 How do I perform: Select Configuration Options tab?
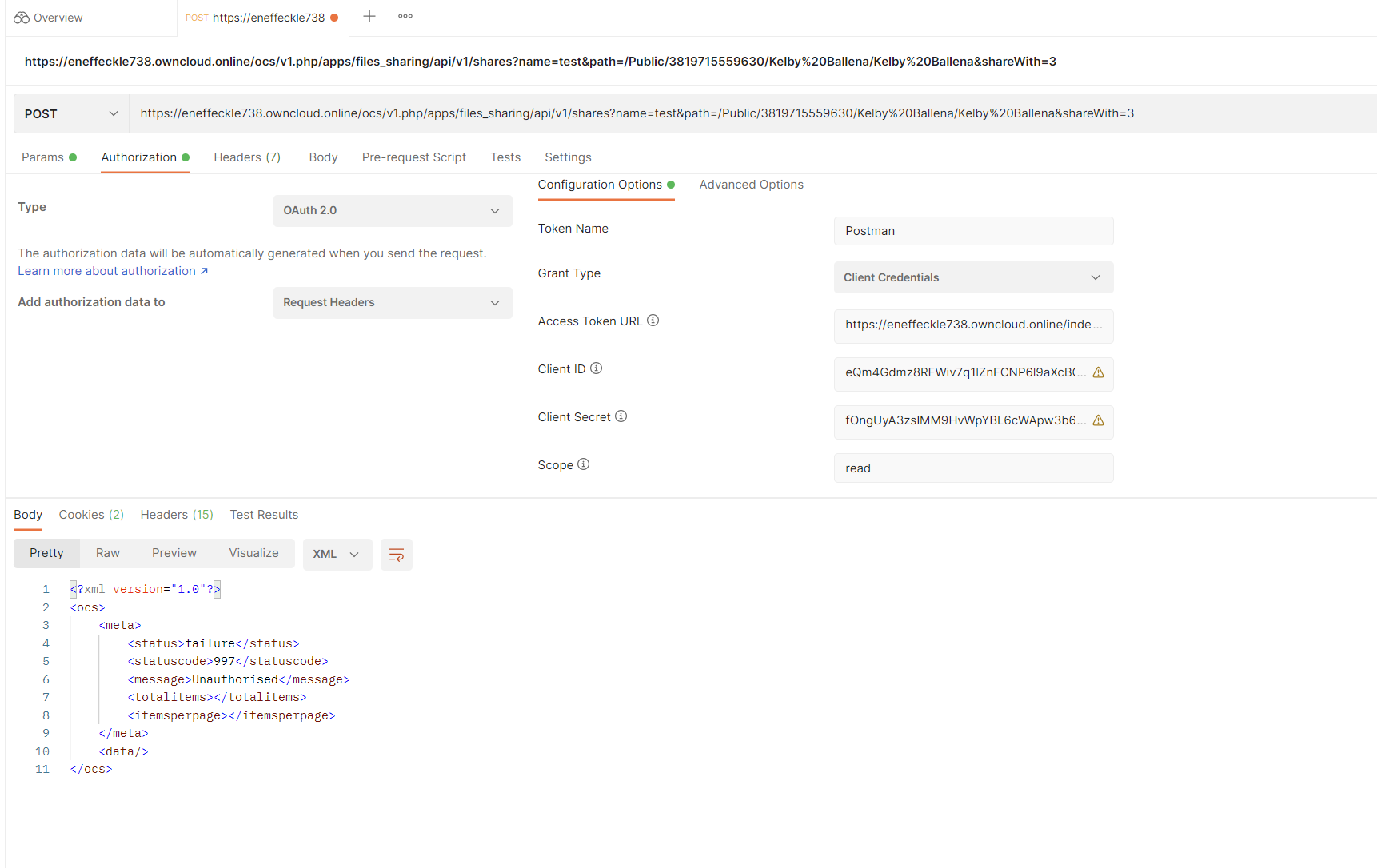point(606,185)
